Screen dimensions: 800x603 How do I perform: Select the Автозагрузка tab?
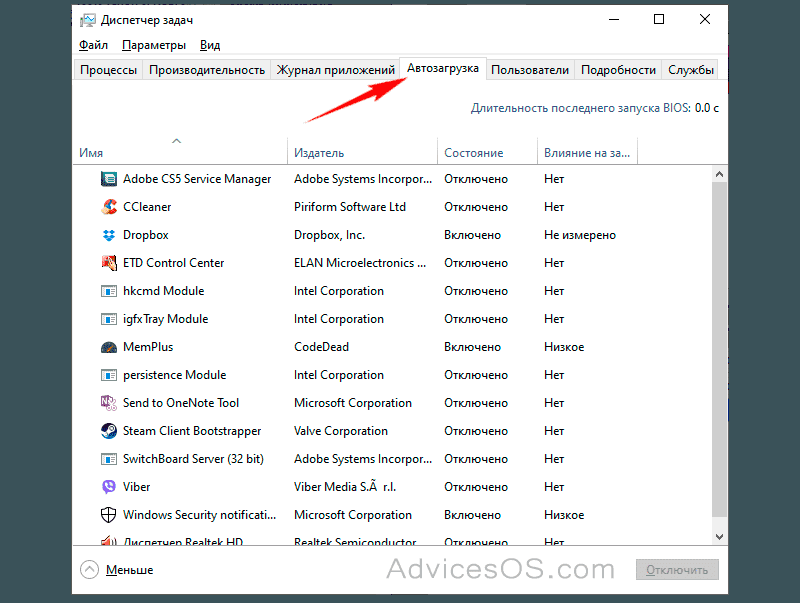tap(443, 68)
